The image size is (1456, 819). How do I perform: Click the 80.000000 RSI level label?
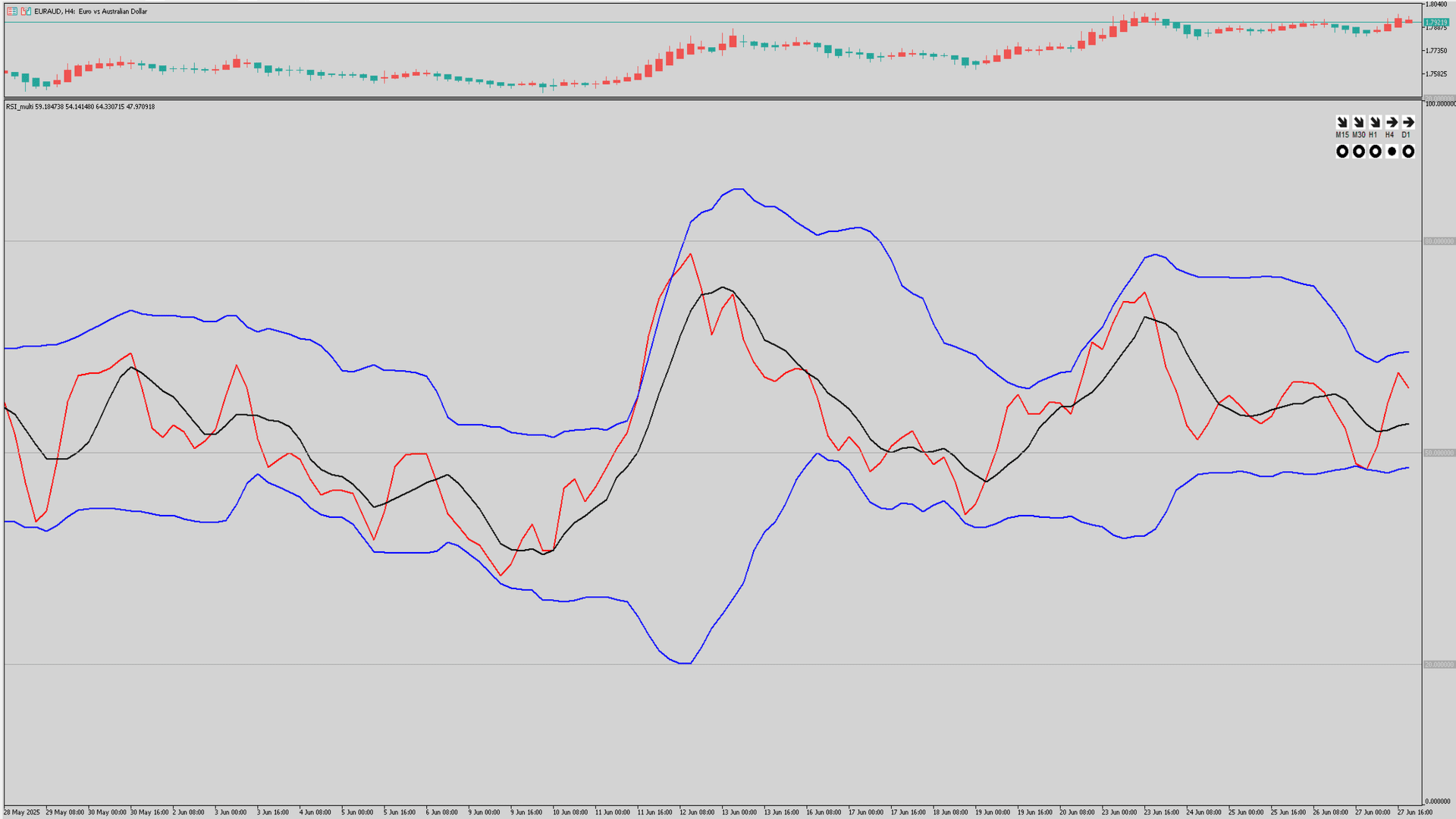pyautogui.click(x=1439, y=241)
